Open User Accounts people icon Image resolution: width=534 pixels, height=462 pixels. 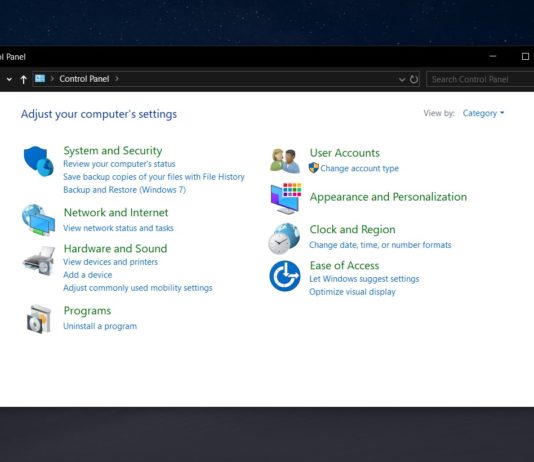click(x=285, y=161)
